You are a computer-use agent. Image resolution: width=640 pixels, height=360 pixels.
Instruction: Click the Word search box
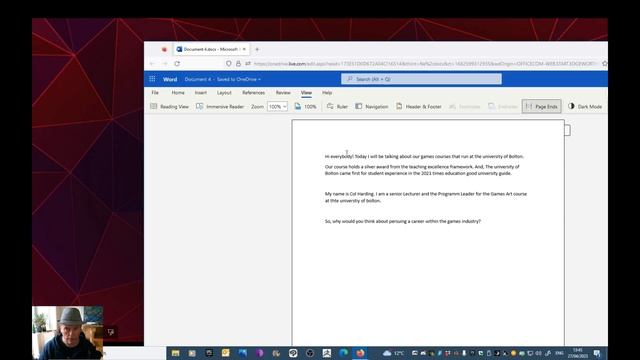coord(421,79)
